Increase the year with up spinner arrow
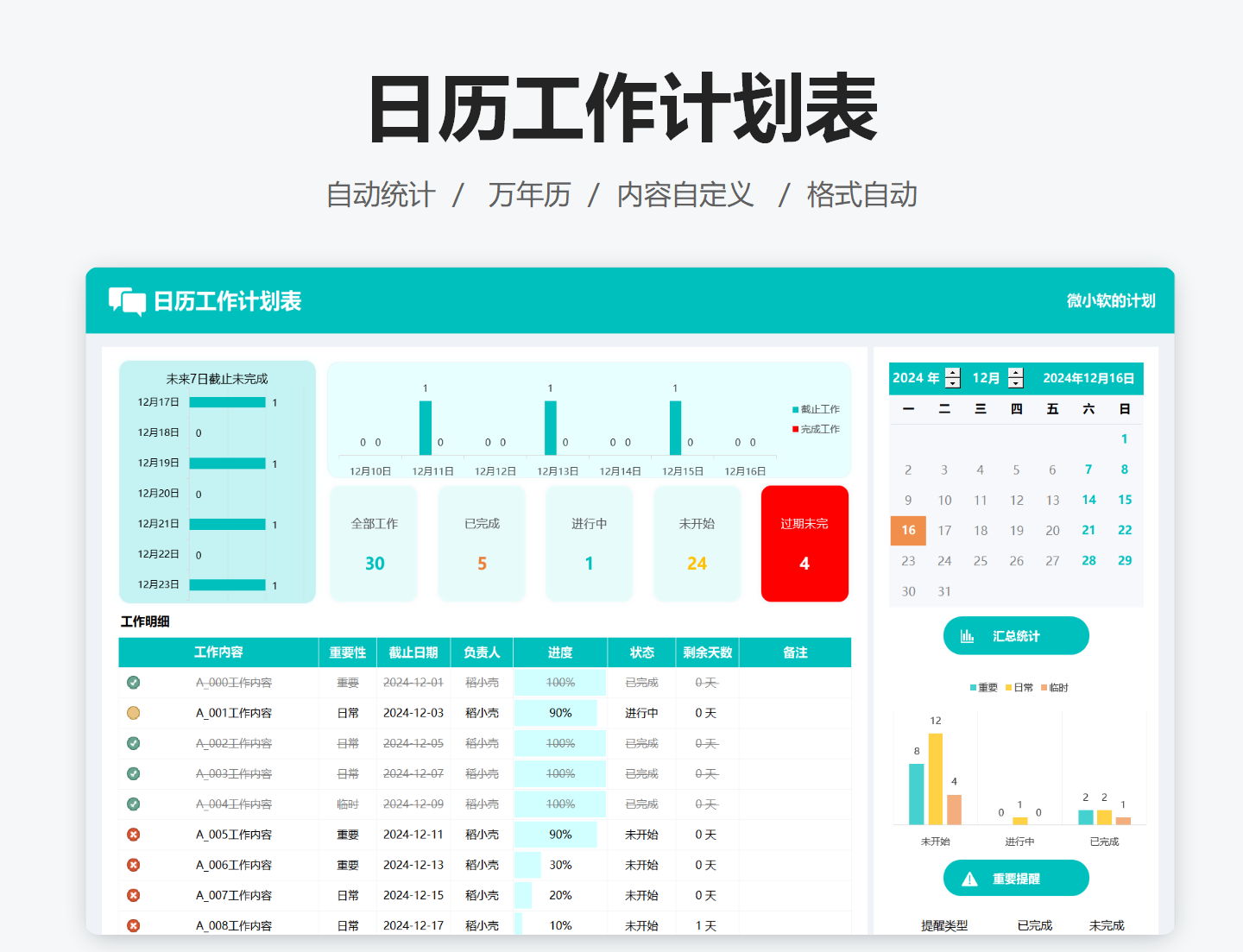 [953, 373]
